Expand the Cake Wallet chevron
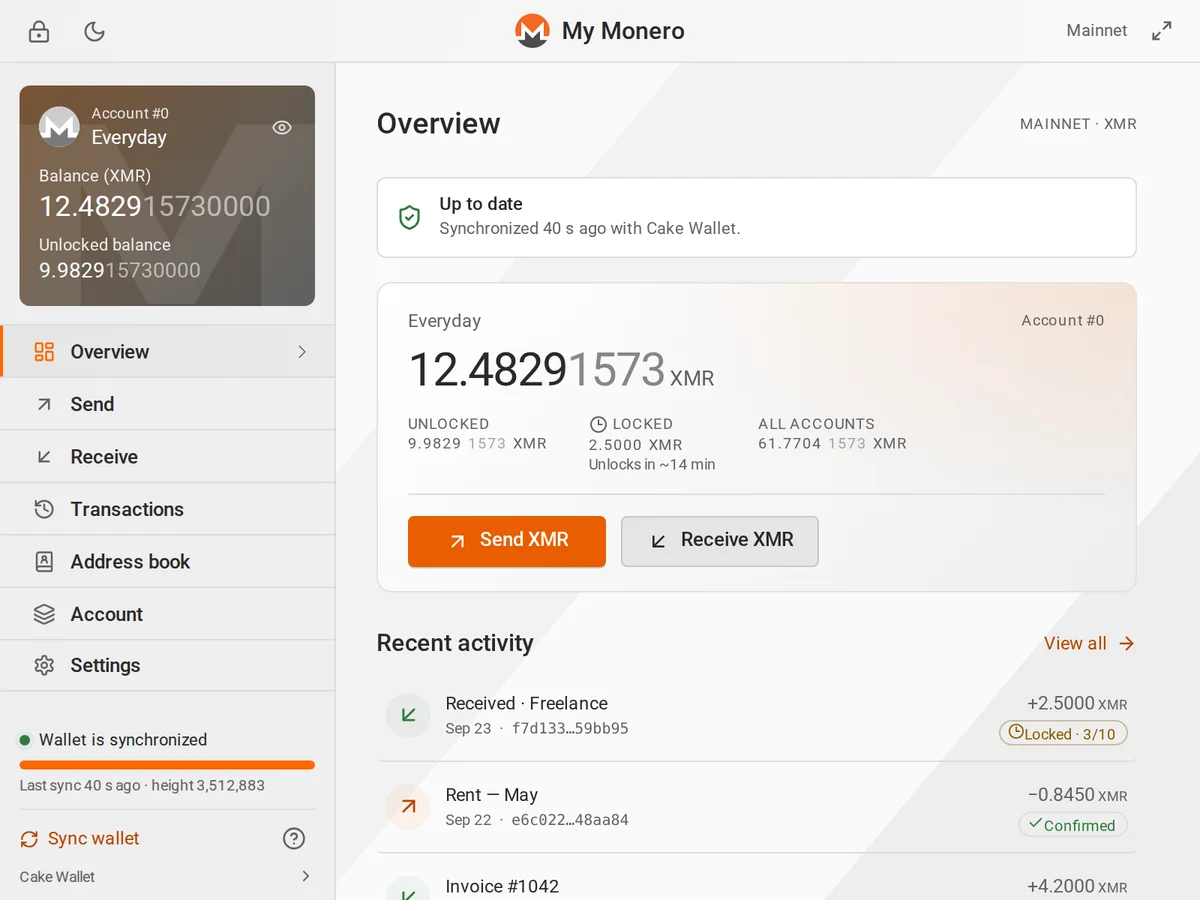 (306, 877)
